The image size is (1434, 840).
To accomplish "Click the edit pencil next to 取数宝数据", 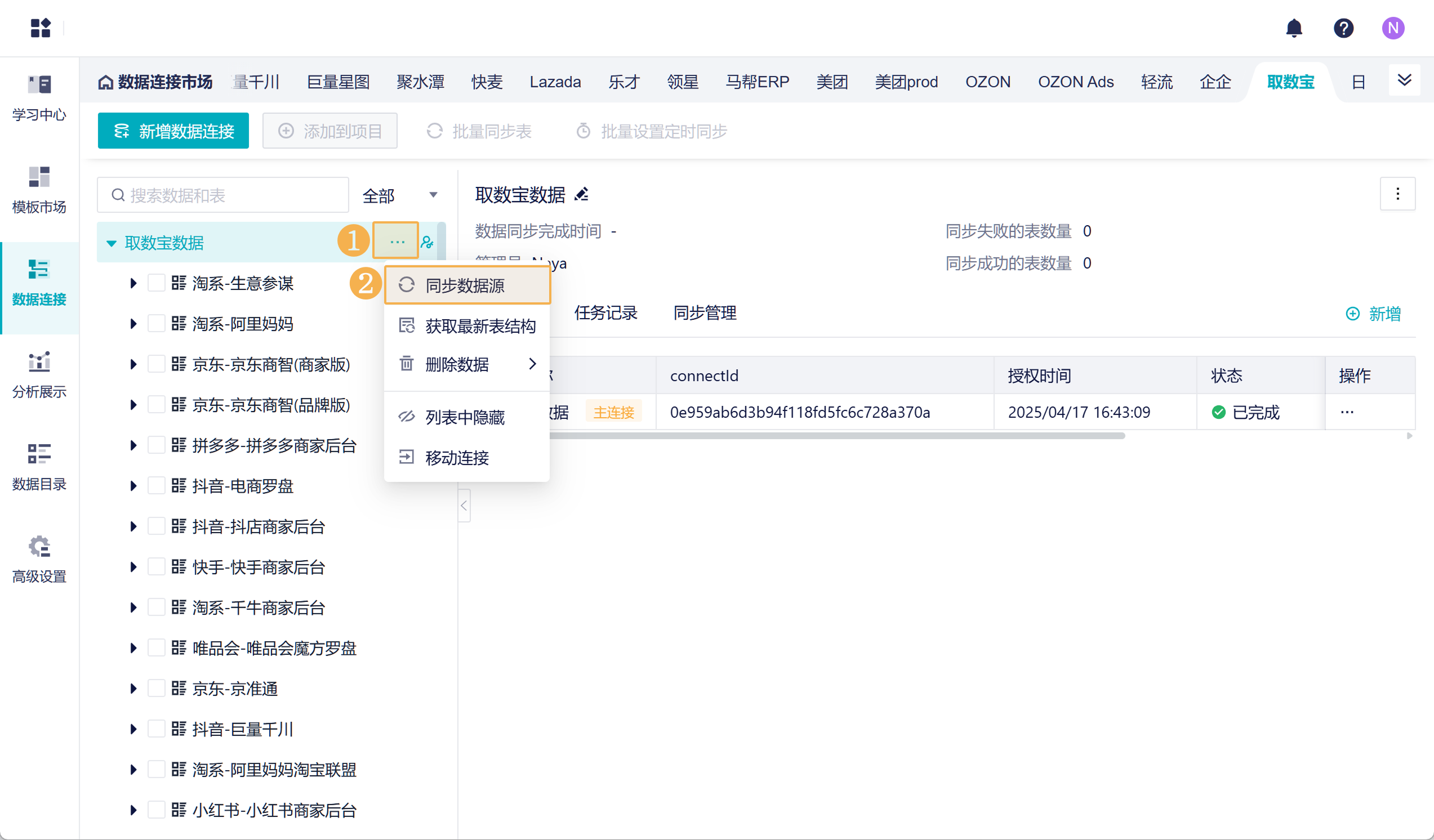I will 581,195.
